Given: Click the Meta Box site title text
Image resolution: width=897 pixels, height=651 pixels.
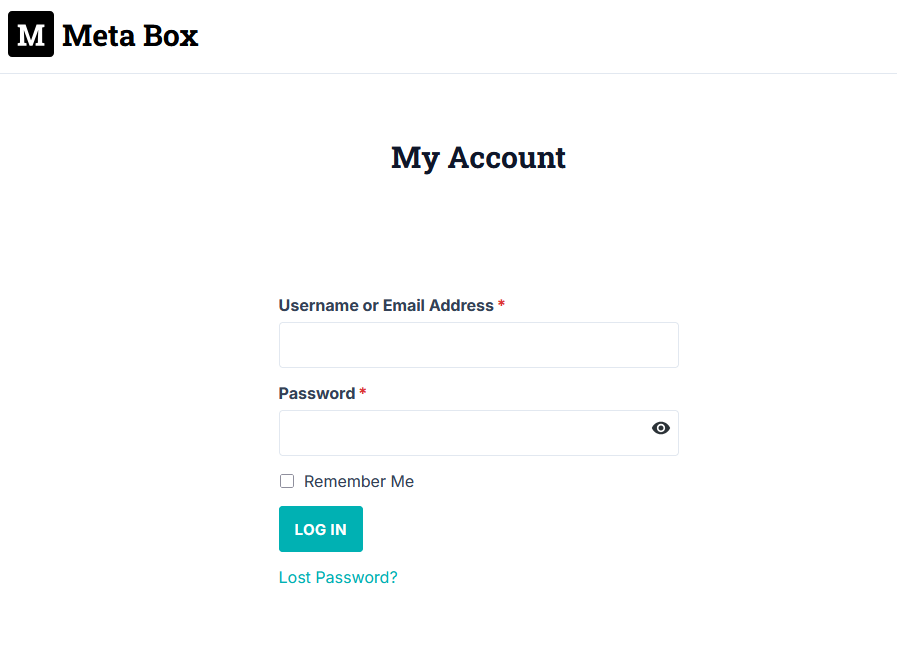Looking at the screenshot, I should click(130, 36).
